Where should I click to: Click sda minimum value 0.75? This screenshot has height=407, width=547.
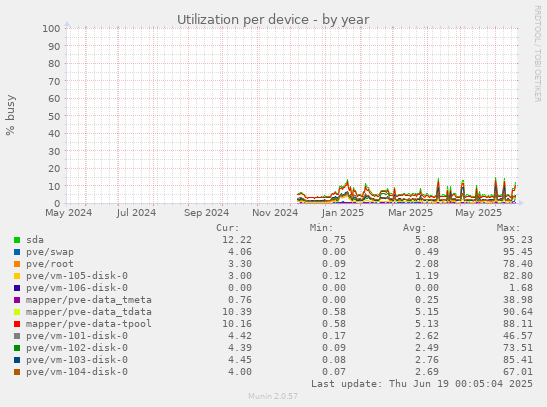point(334,240)
